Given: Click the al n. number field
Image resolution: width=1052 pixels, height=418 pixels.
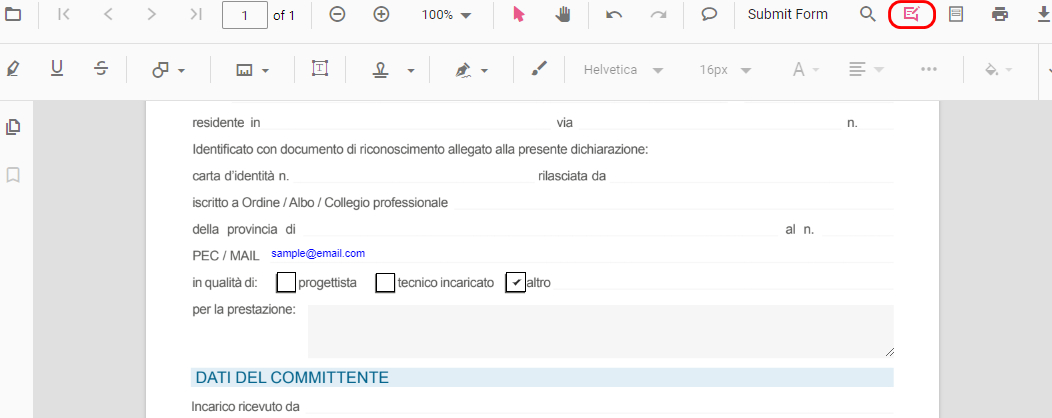Looking at the screenshot, I should point(856,229).
